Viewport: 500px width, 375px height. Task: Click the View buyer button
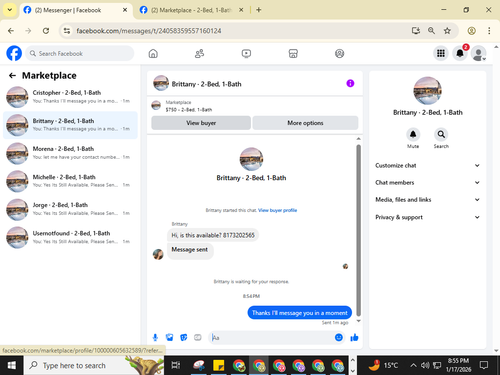[x=201, y=123]
